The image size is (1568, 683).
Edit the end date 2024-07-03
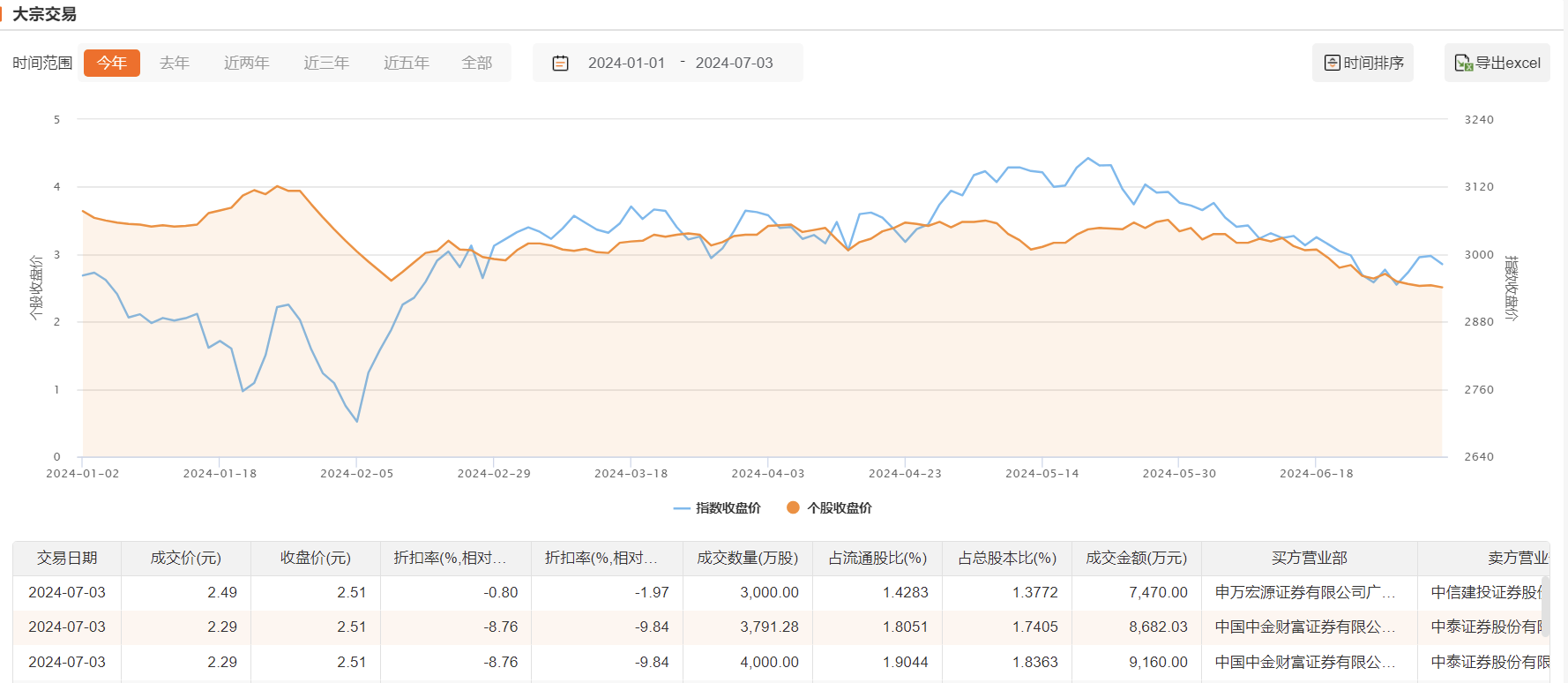[x=734, y=63]
